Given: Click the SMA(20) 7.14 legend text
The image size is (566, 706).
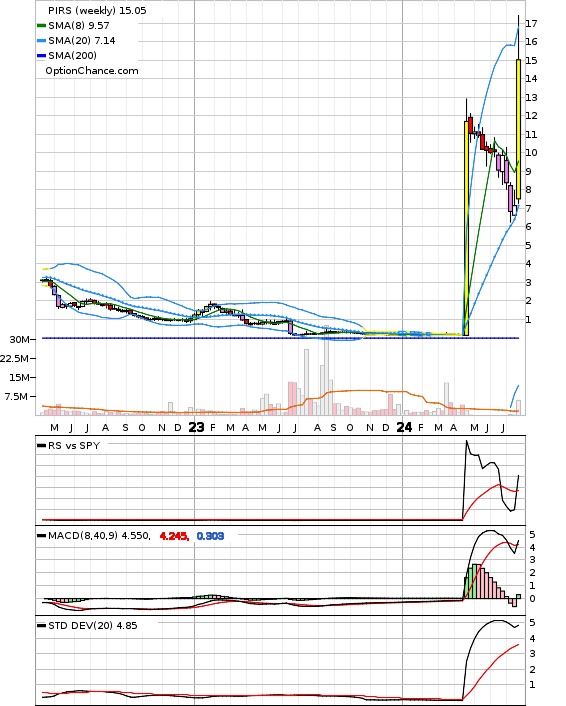Looking at the screenshot, I should click(x=82, y=41).
